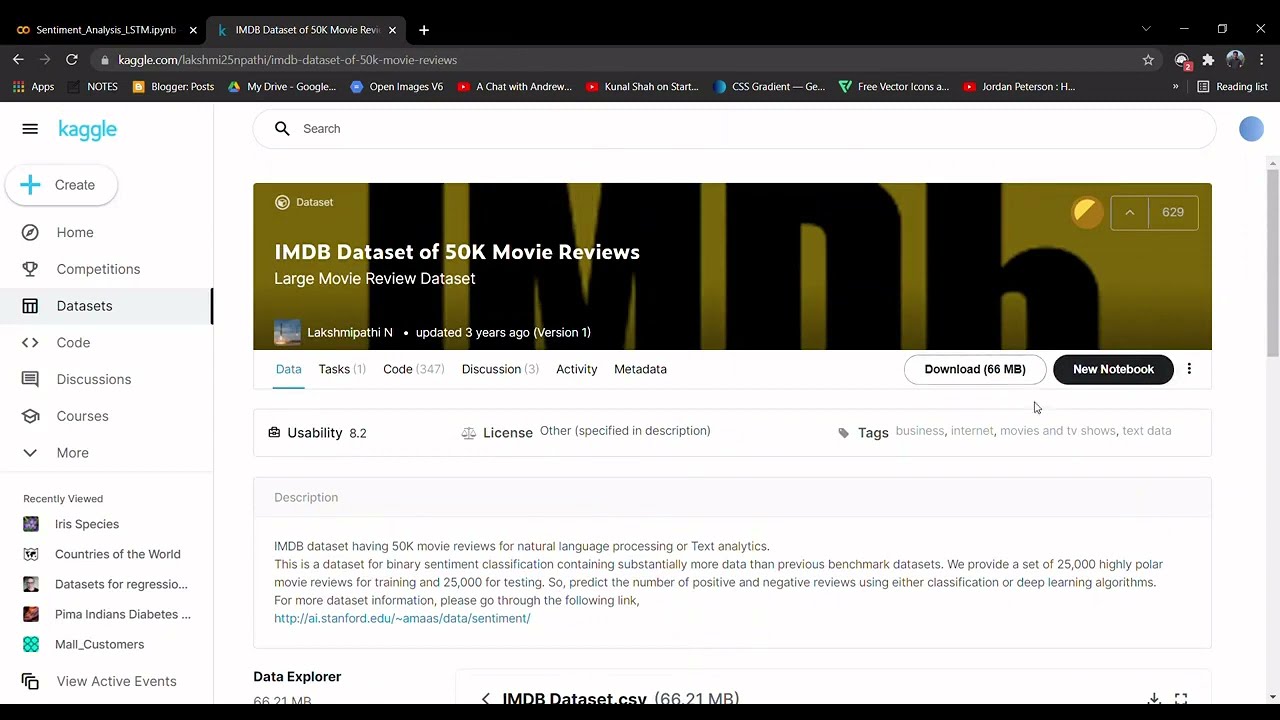
Task: Open a new browser tab
Action: pos(424,30)
